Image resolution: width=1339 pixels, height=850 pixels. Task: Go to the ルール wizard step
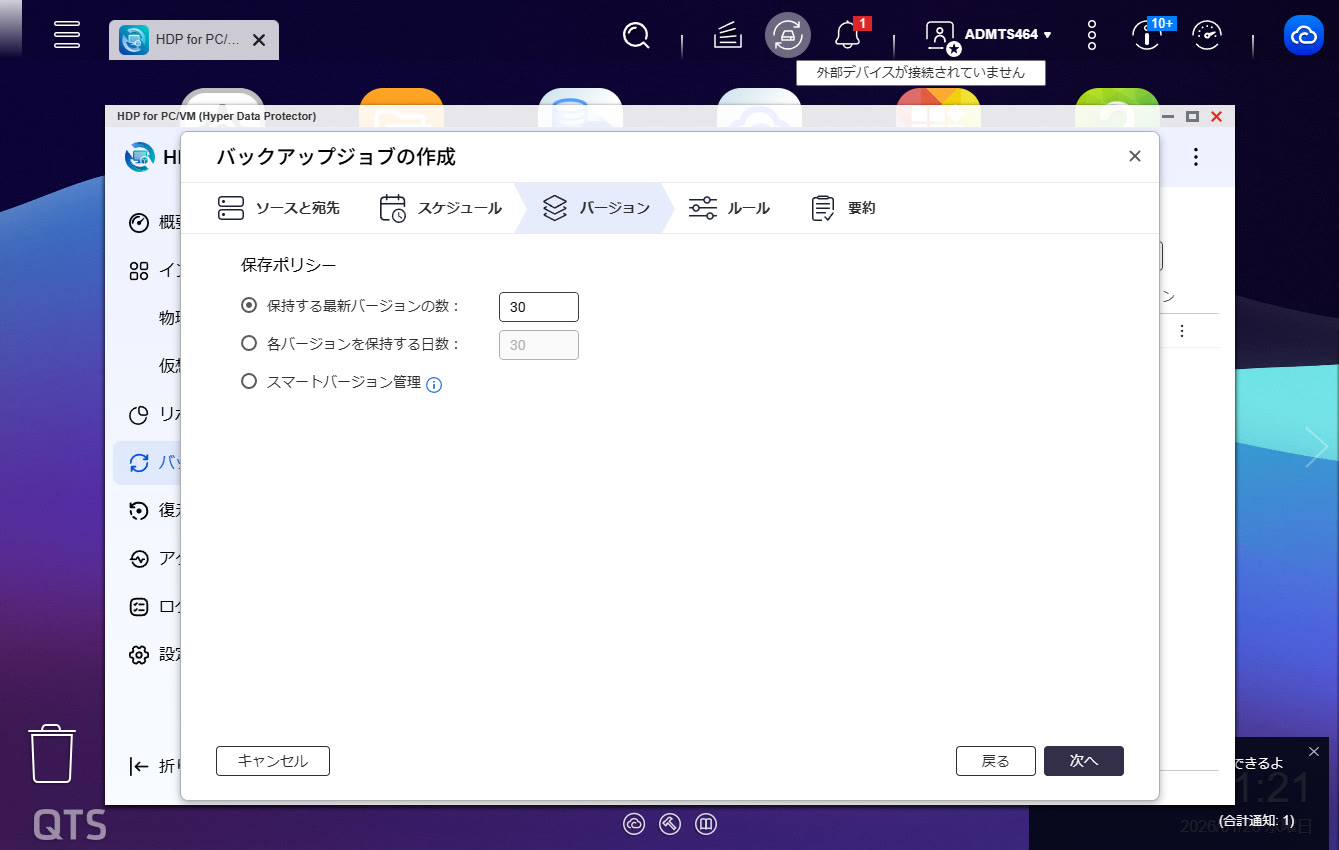tap(730, 208)
